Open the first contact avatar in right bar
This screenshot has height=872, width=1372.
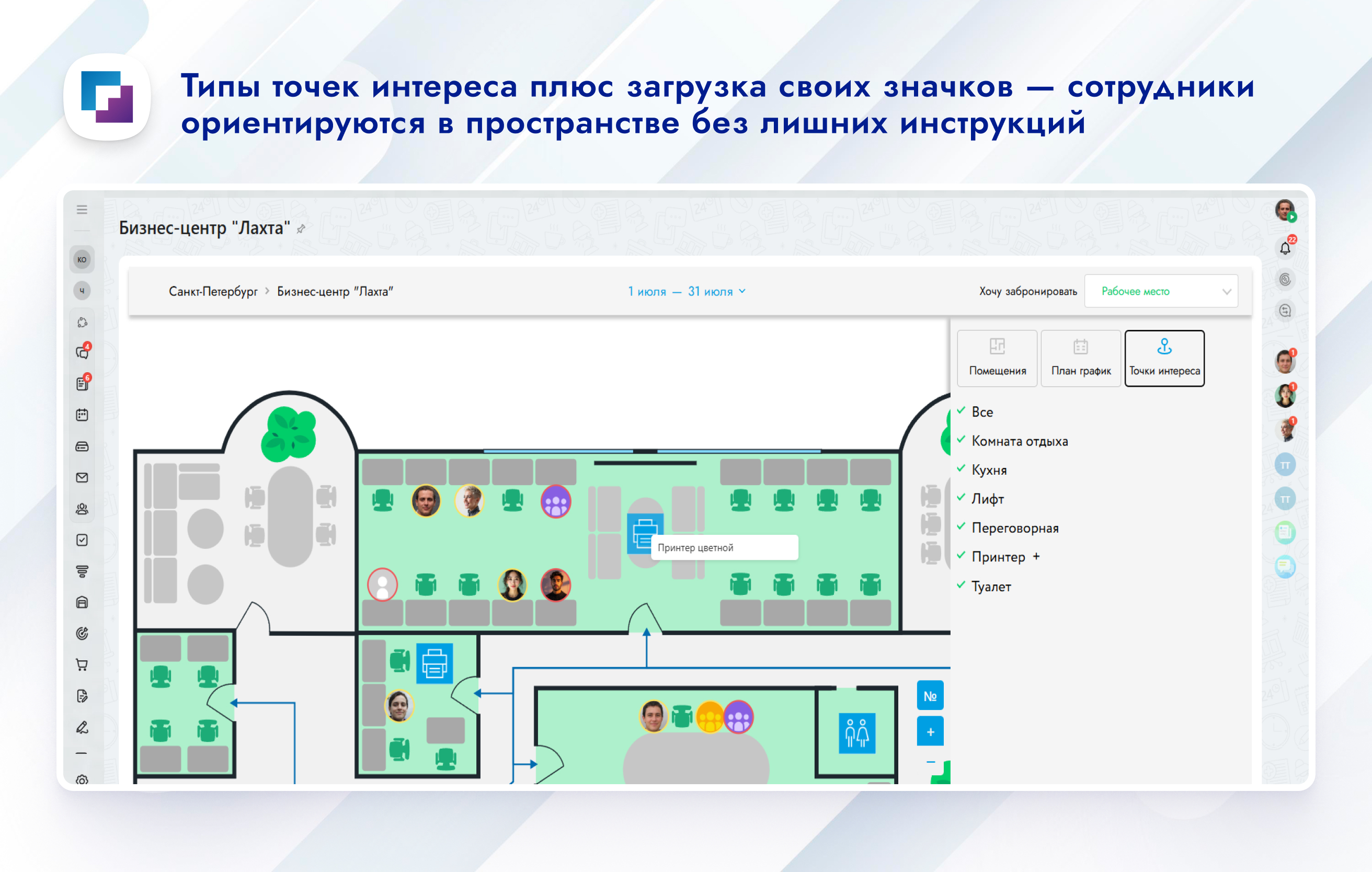click(x=1285, y=362)
